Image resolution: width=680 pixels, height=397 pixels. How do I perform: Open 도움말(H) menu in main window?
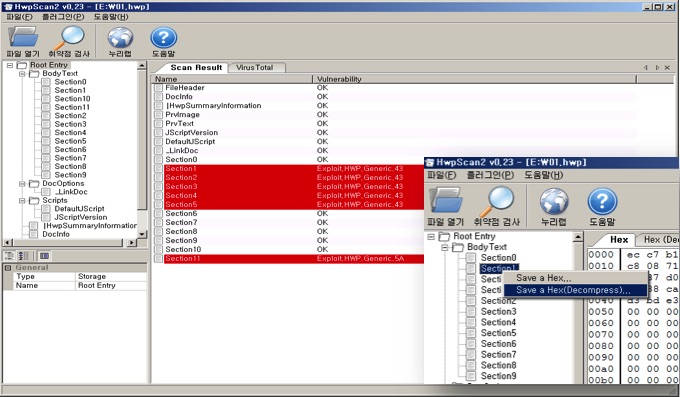click(x=111, y=17)
